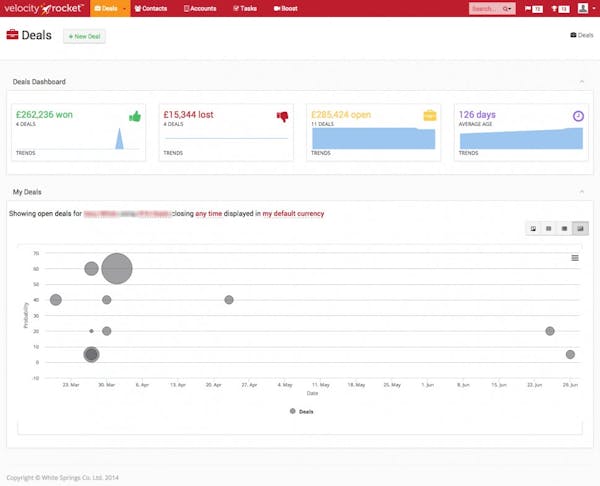This screenshot has height=486, width=600.
Task: Open the search options magnifier dropdown
Action: click(507, 9)
